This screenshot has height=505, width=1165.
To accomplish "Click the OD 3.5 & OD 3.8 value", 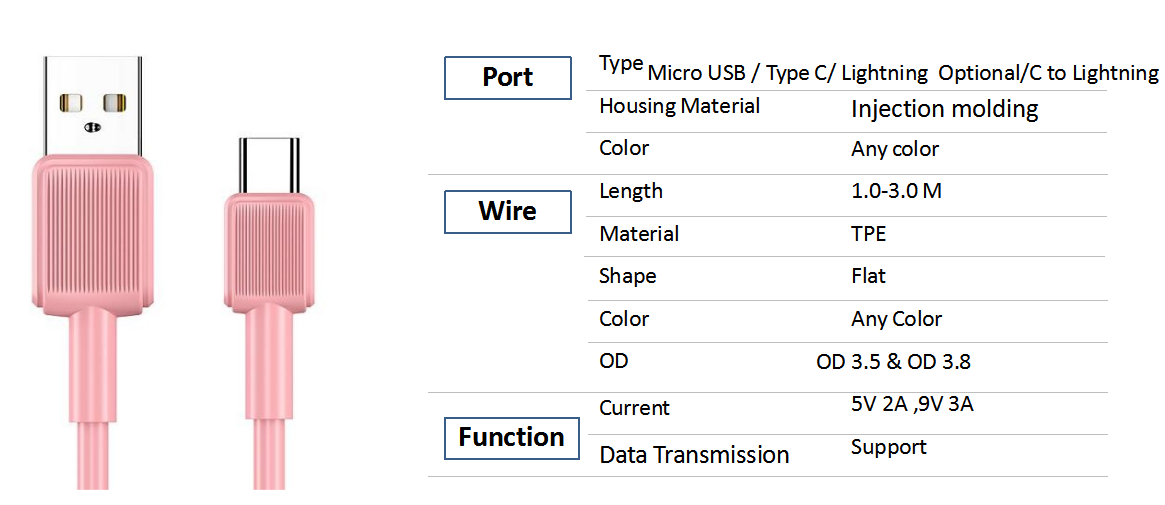I will click(894, 362).
